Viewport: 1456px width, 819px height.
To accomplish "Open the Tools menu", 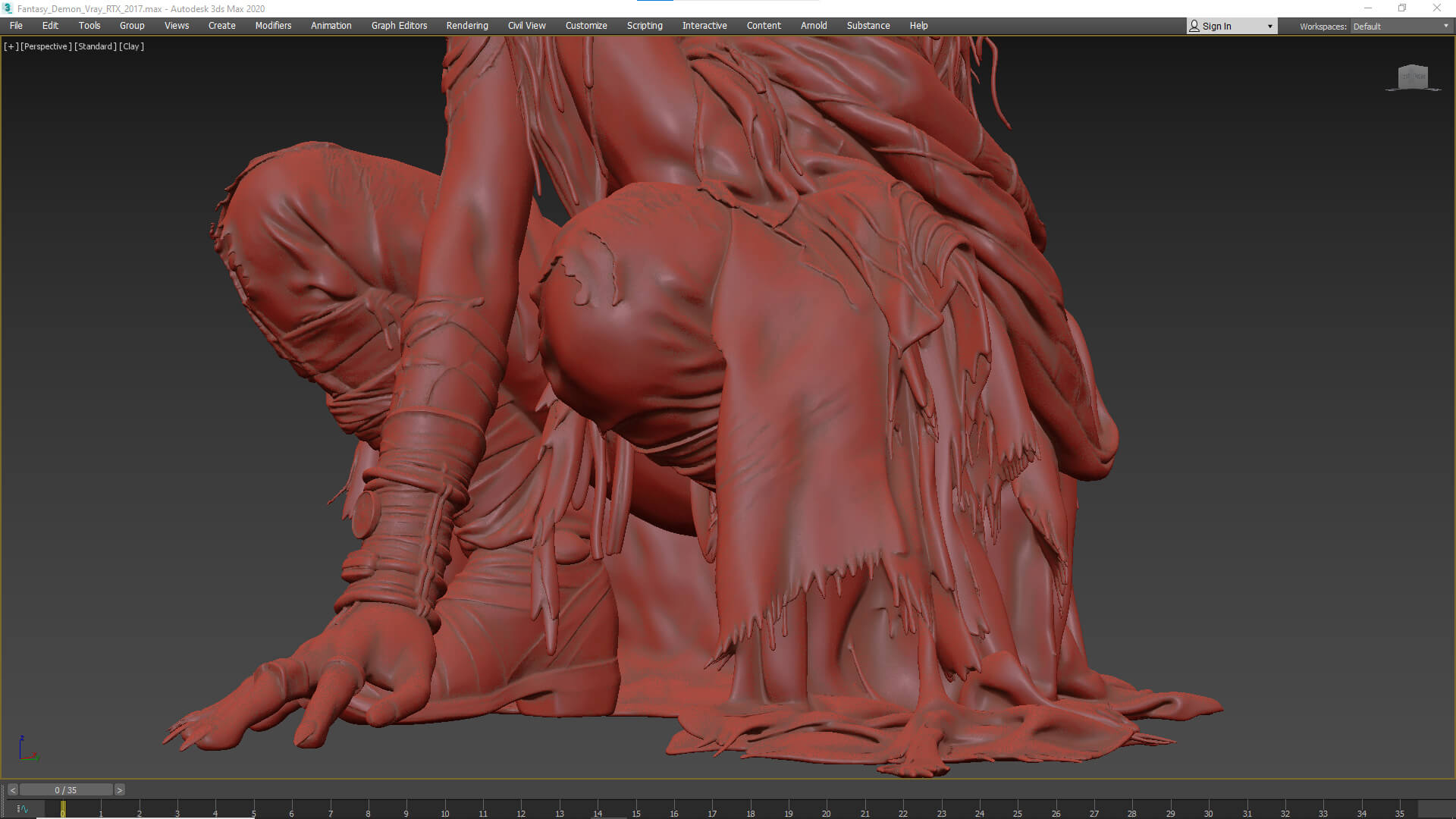I will click(89, 25).
